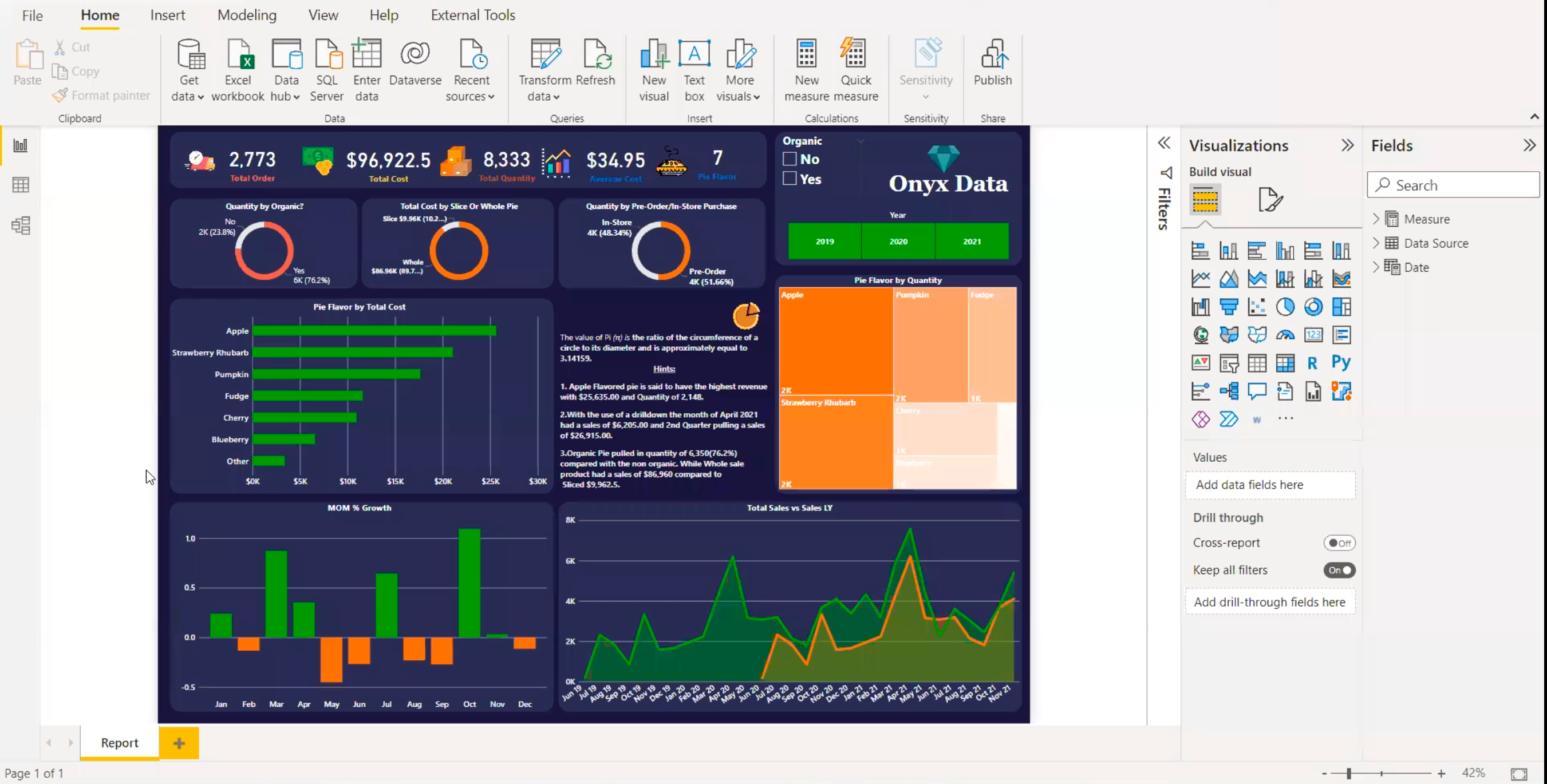Open Model view in left sidebar
Viewport: 1547px width, 784px height.
(x=21, y=225)
